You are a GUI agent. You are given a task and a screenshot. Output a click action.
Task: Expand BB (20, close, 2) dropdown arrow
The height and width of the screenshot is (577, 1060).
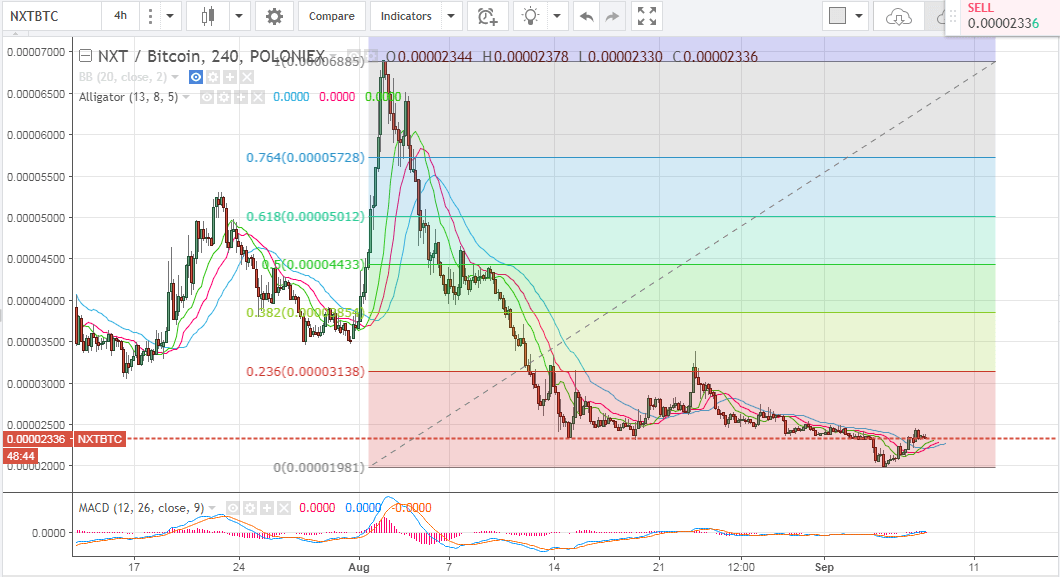pos(175,78)
